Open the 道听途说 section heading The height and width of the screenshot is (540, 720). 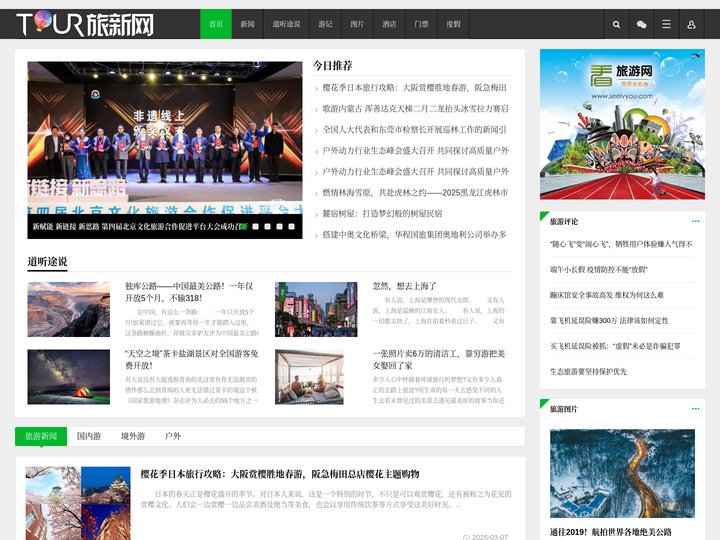[47, 262]
